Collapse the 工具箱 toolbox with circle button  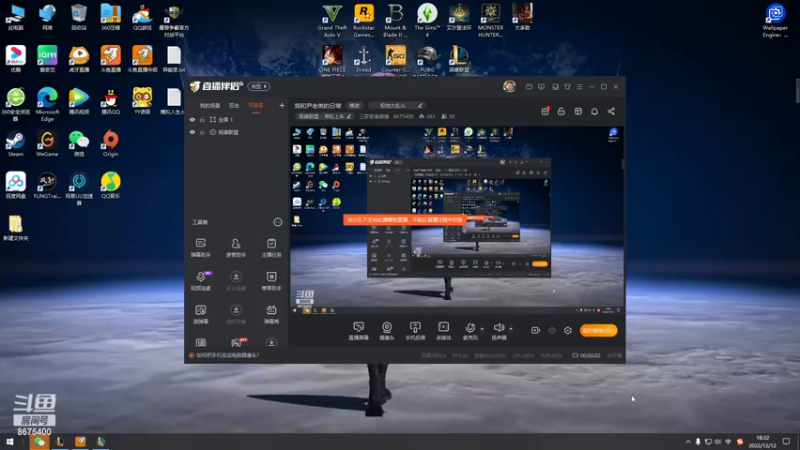278,222
